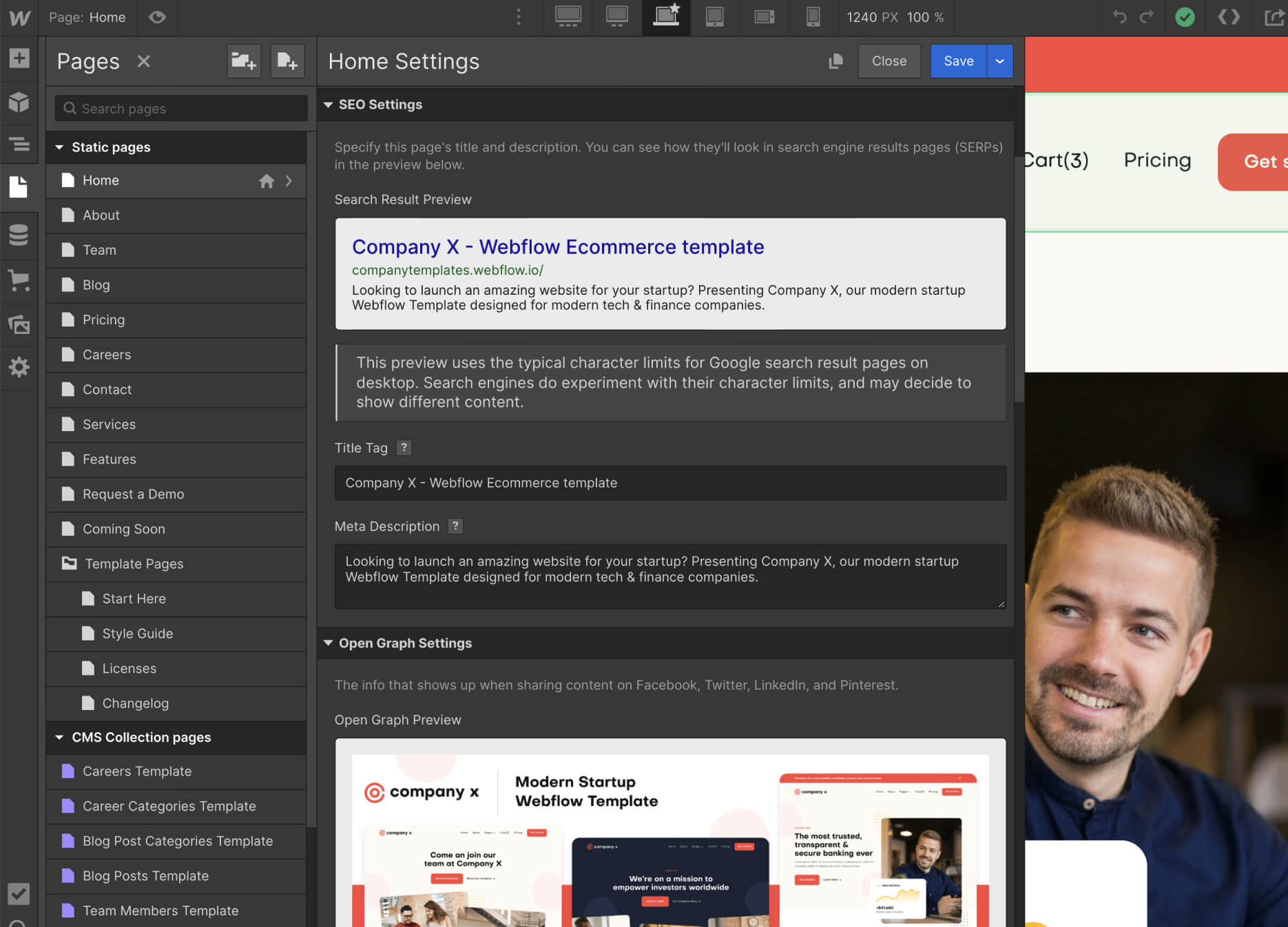Switch to the tablet breakpoint
The height and width of the screenshot is (927, 1288).
[715, 17]
